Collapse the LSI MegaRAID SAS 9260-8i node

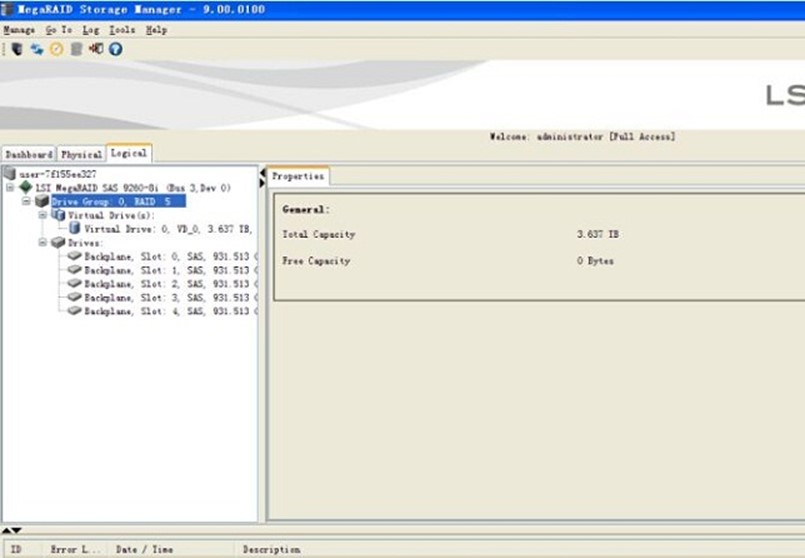(x=10, y=187)
